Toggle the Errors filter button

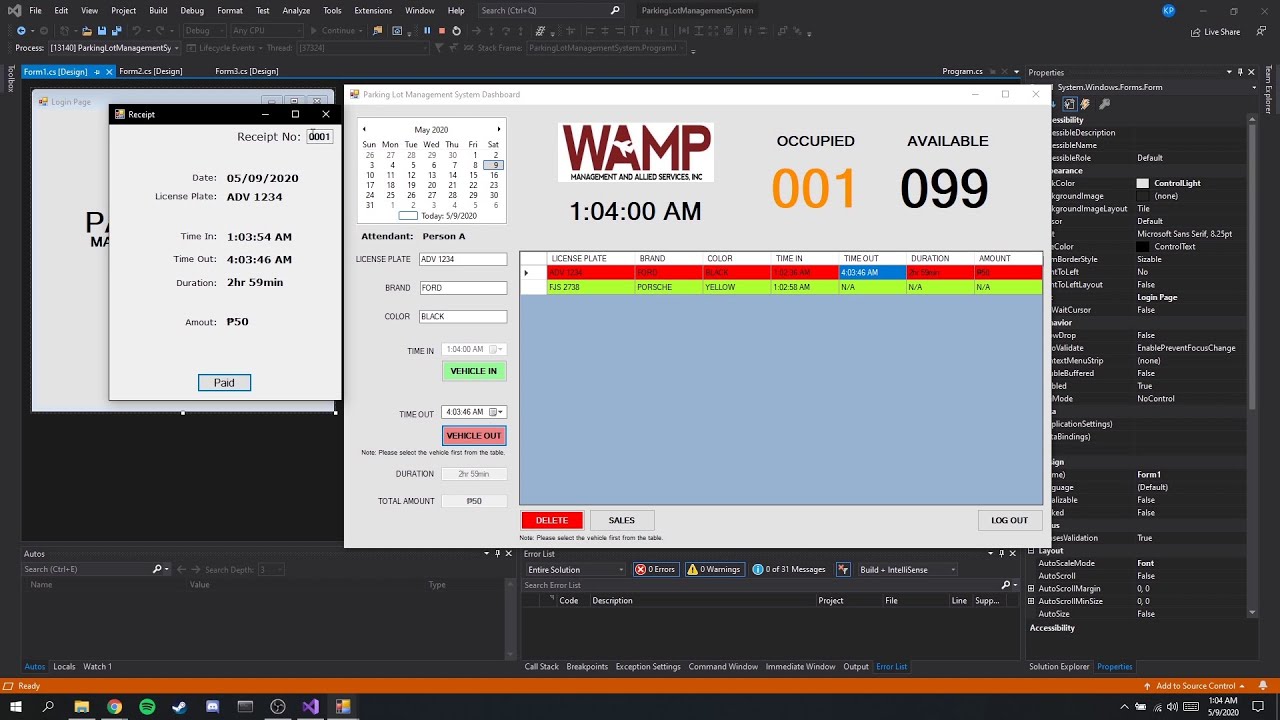(656, 570)
